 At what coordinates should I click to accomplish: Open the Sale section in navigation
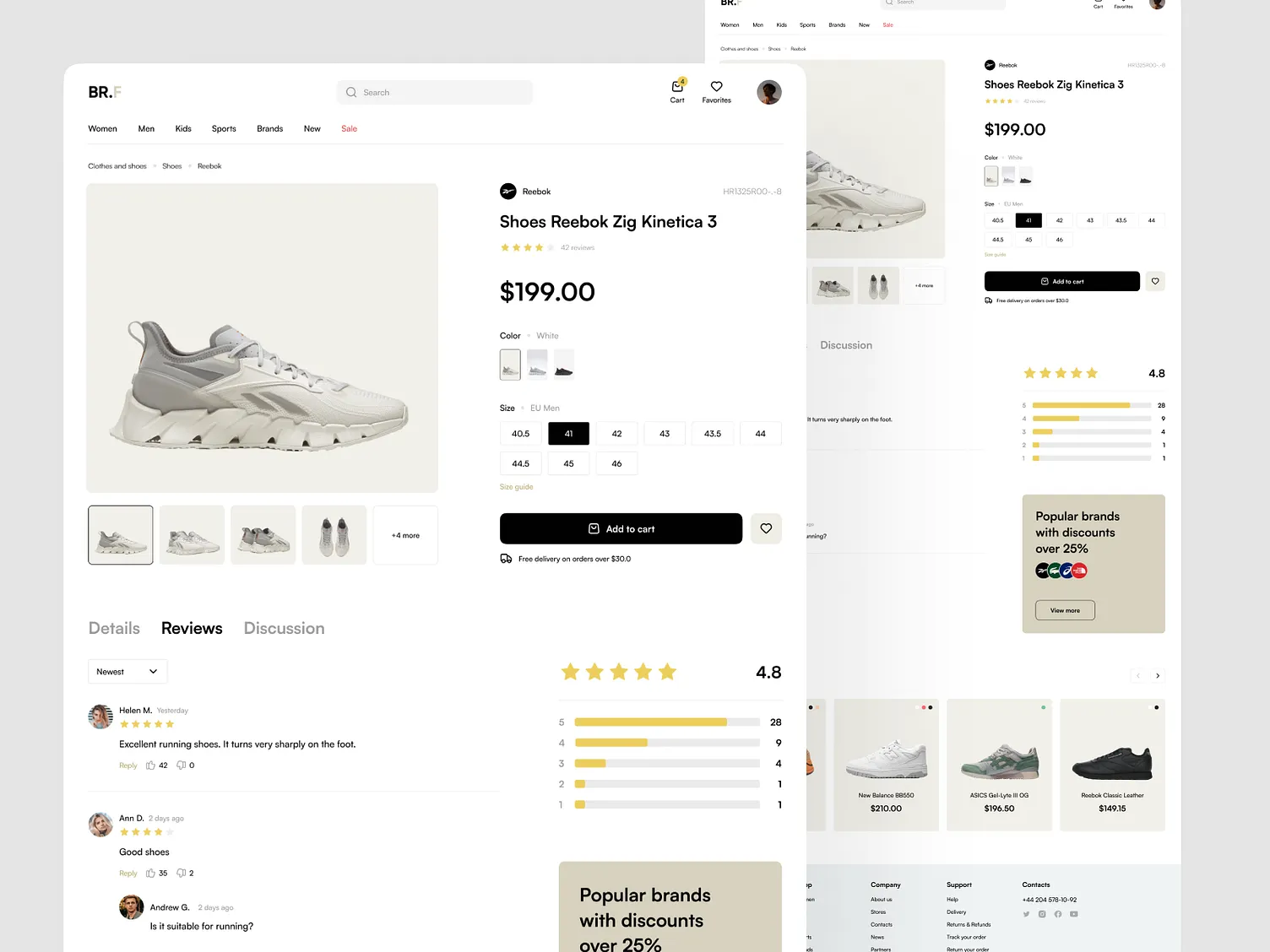349,128
